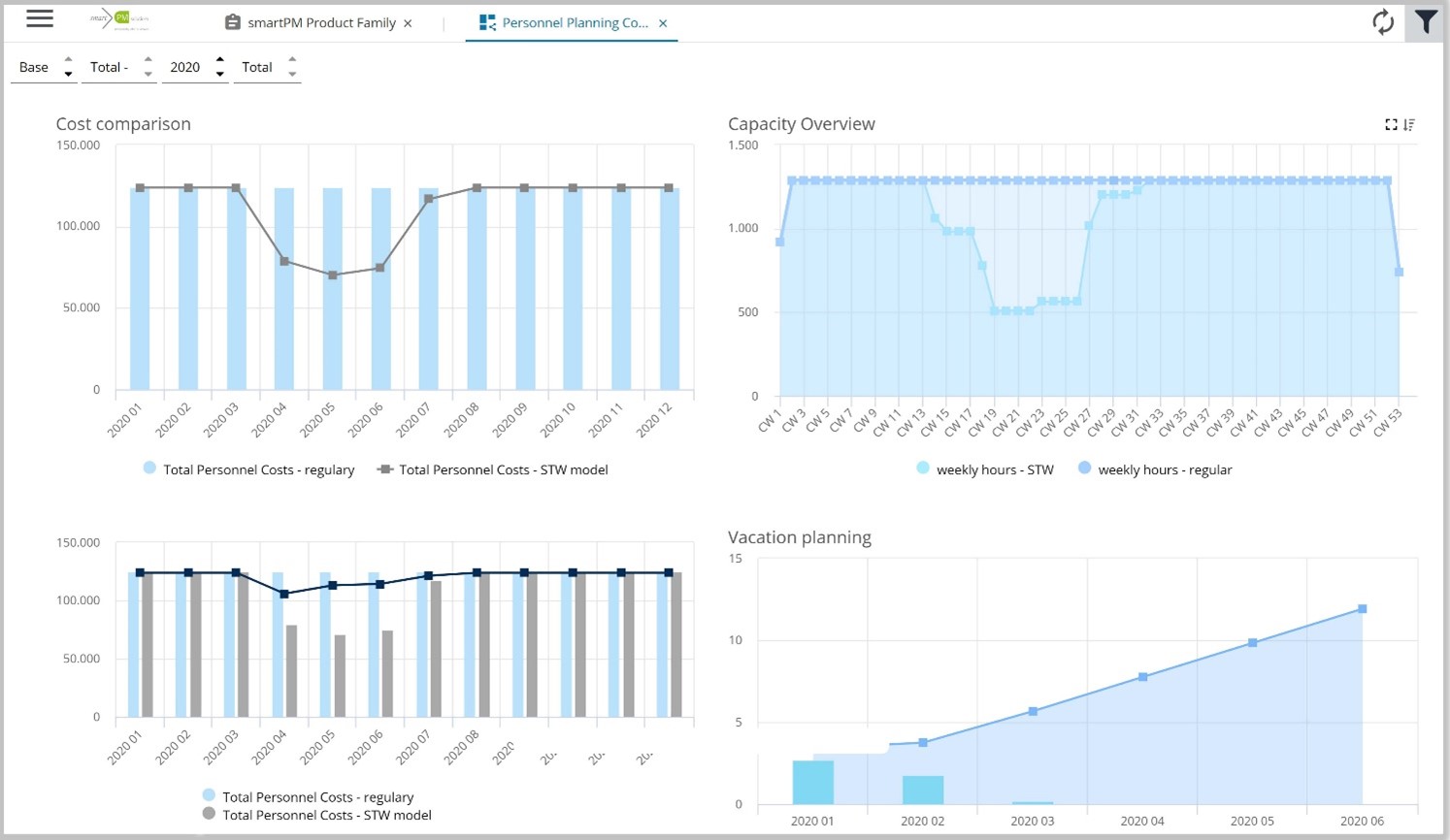This screenshot has height=840, width=1450.
Task: Click the 2020 01 bar in Vacation planning
Action: coord(812,782)
